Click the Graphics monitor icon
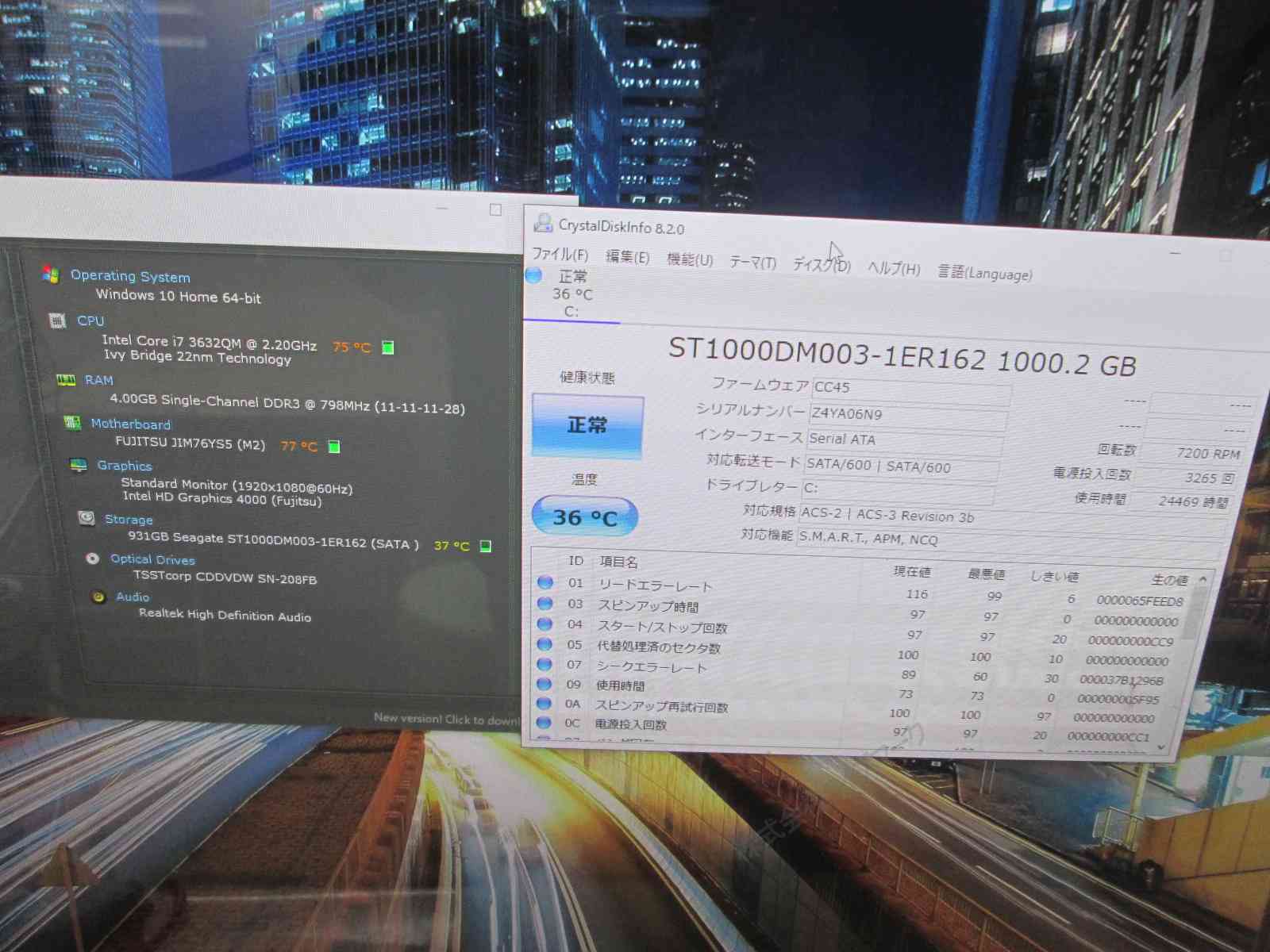This screenshot has height=952, width=1270. tap(79, 465)
